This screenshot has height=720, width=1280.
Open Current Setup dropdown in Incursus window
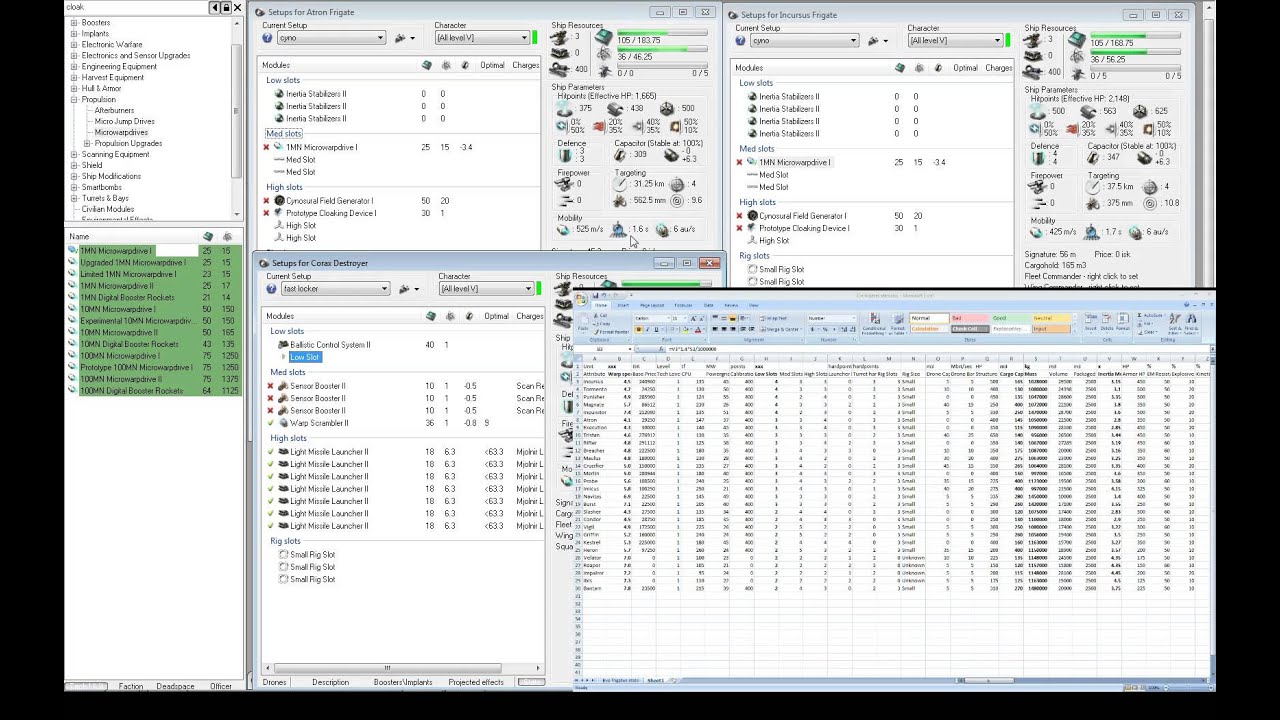click(804, 41)
